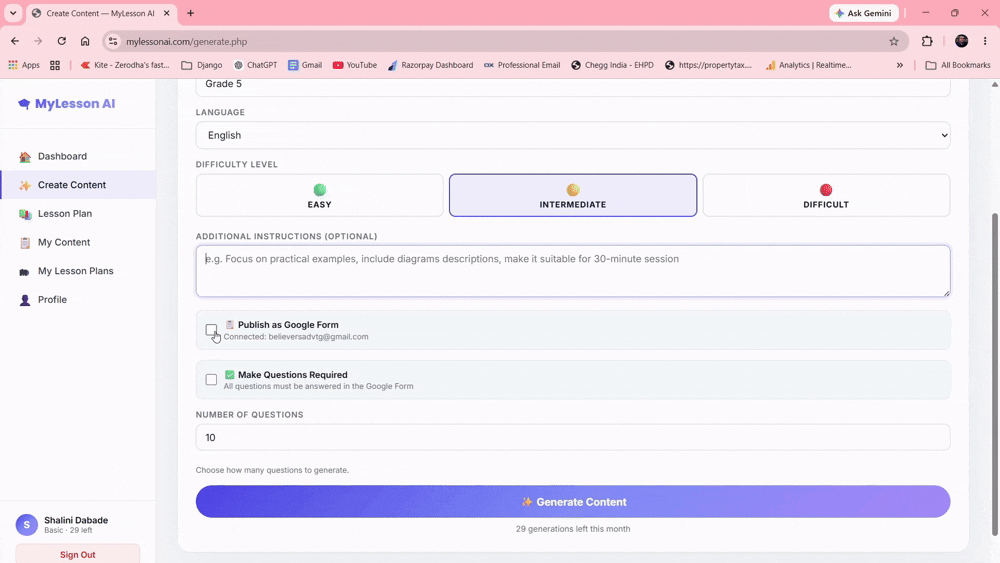Click the Generate Content button
Image resolution: width=1000 pixels, height=563 pixels.
573,502
